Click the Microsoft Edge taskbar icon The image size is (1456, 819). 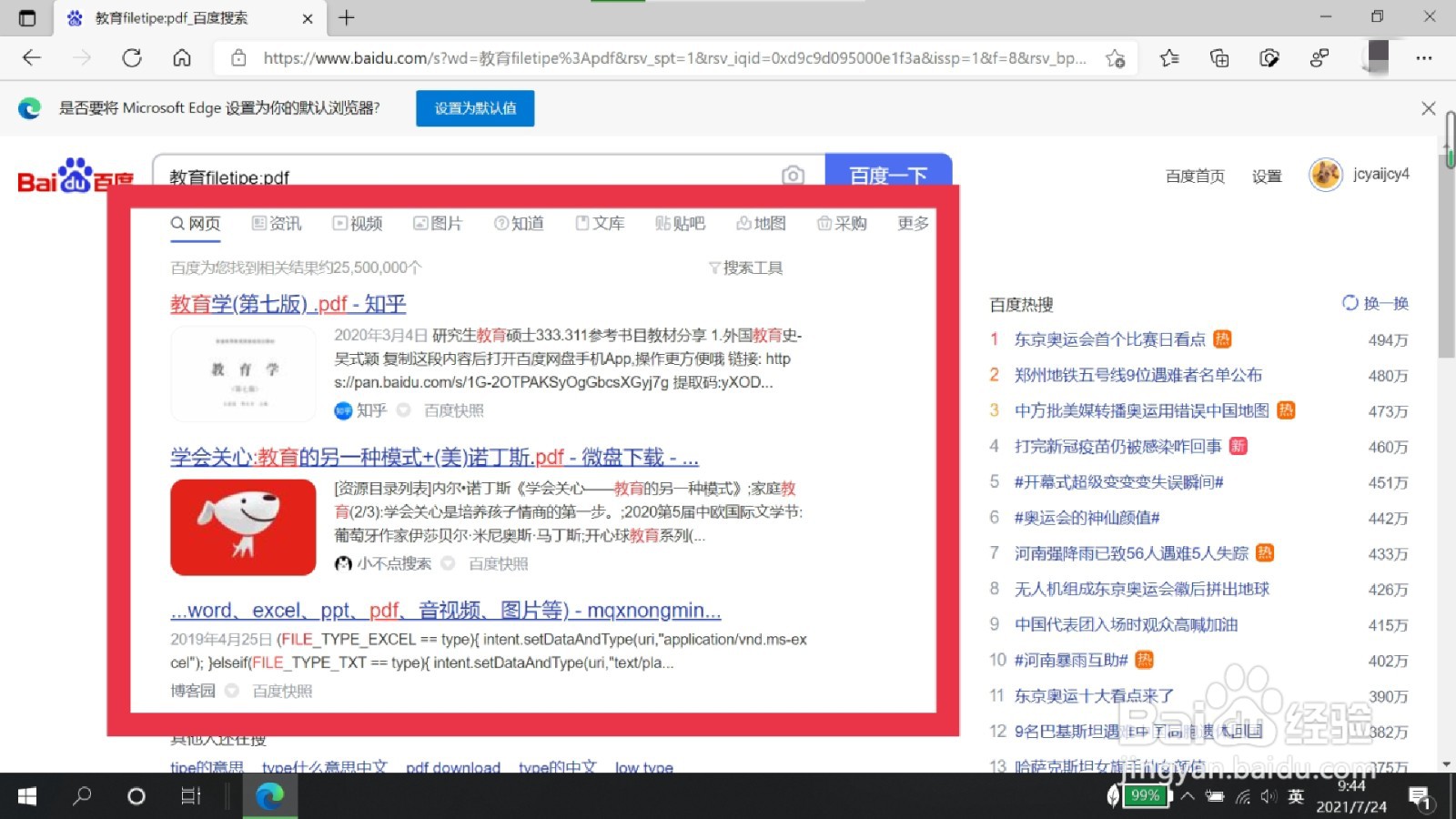[x=269, y=796]
